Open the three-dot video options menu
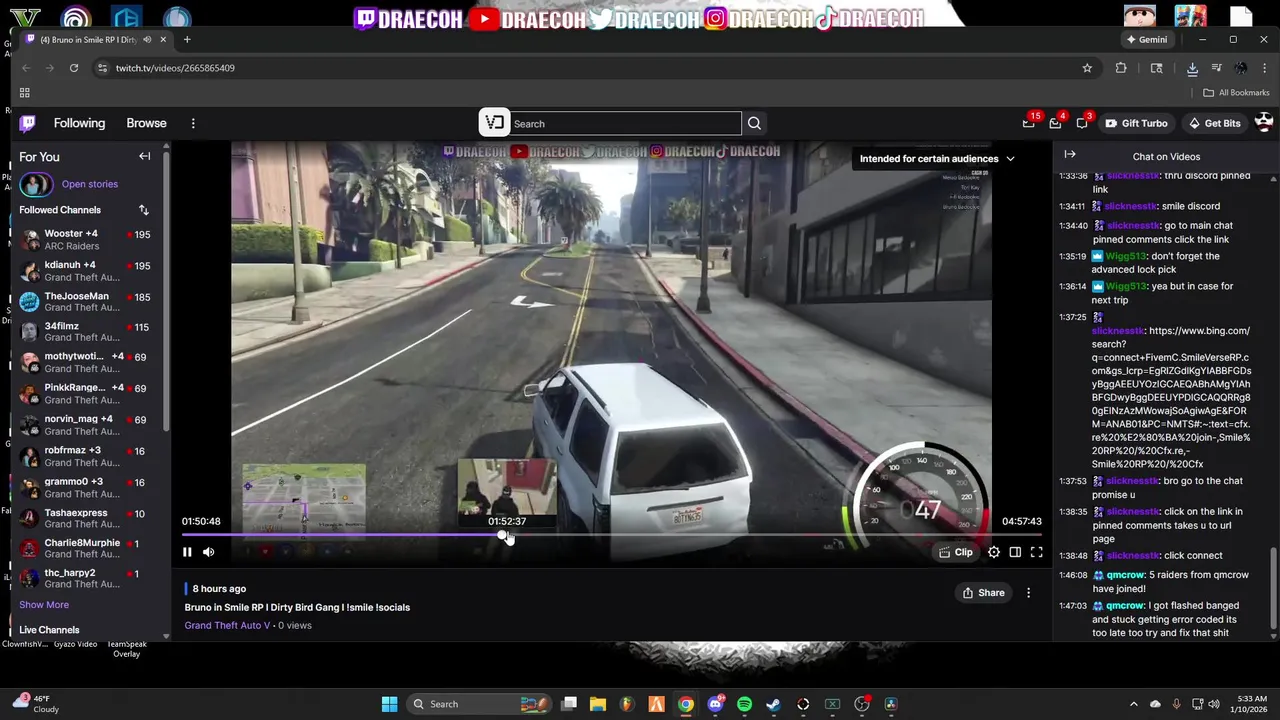 point(1028,593)
